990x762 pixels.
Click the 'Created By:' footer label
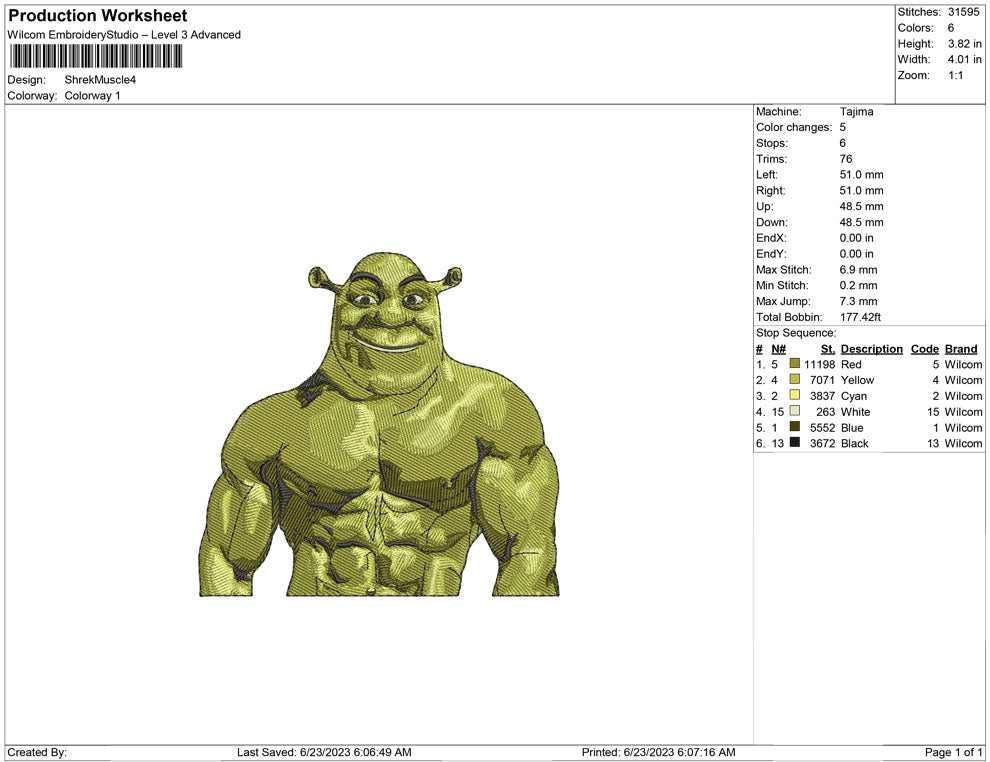(37, 752)
